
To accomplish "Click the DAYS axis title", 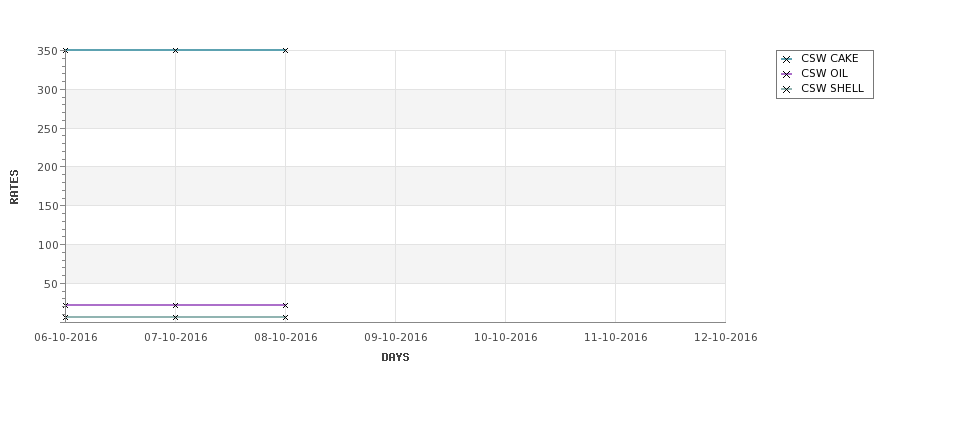I will pos(395,357).
